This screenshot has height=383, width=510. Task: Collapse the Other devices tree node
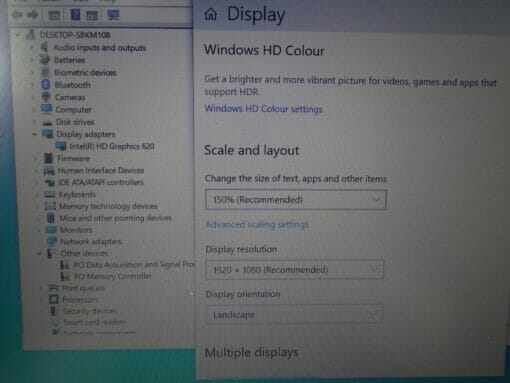pyautogui.click(x=39, y=253)
